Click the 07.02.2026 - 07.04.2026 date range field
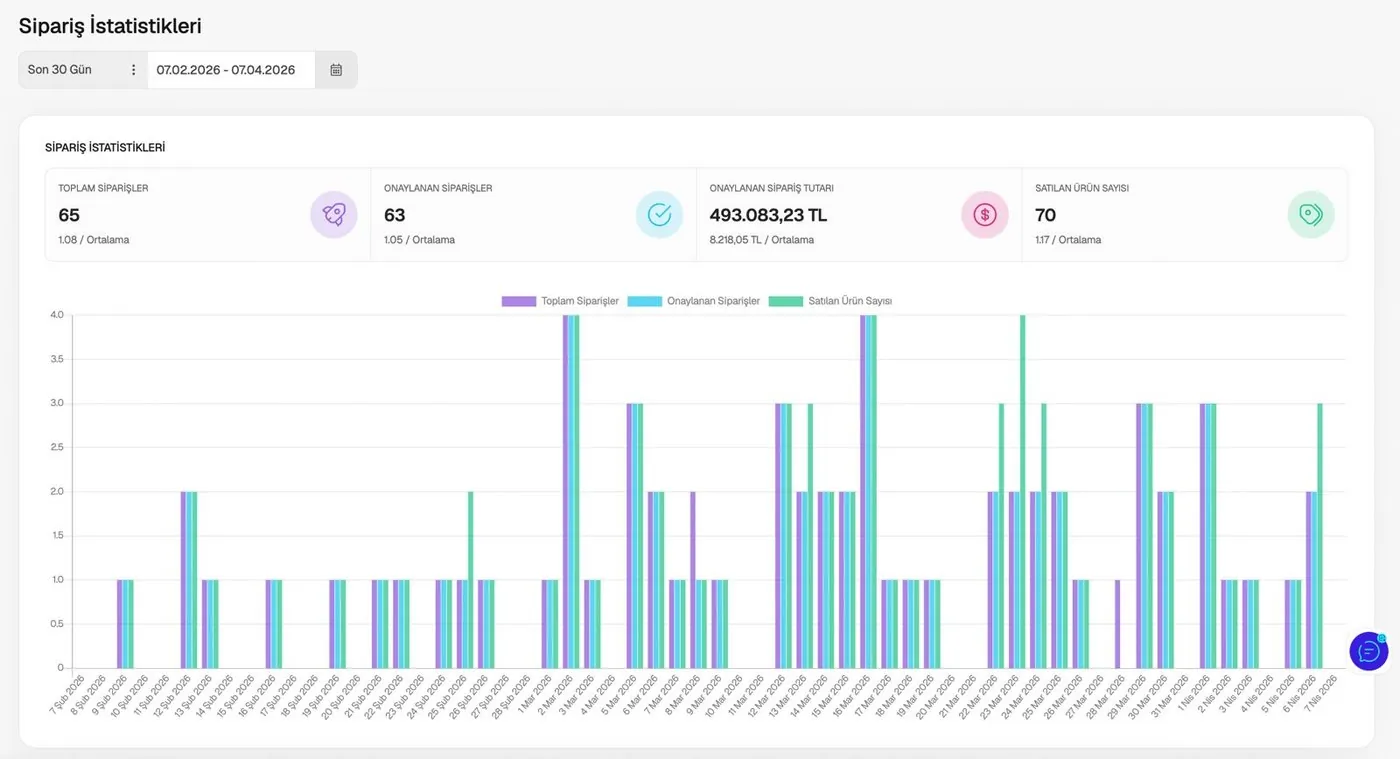 (232, 70)
